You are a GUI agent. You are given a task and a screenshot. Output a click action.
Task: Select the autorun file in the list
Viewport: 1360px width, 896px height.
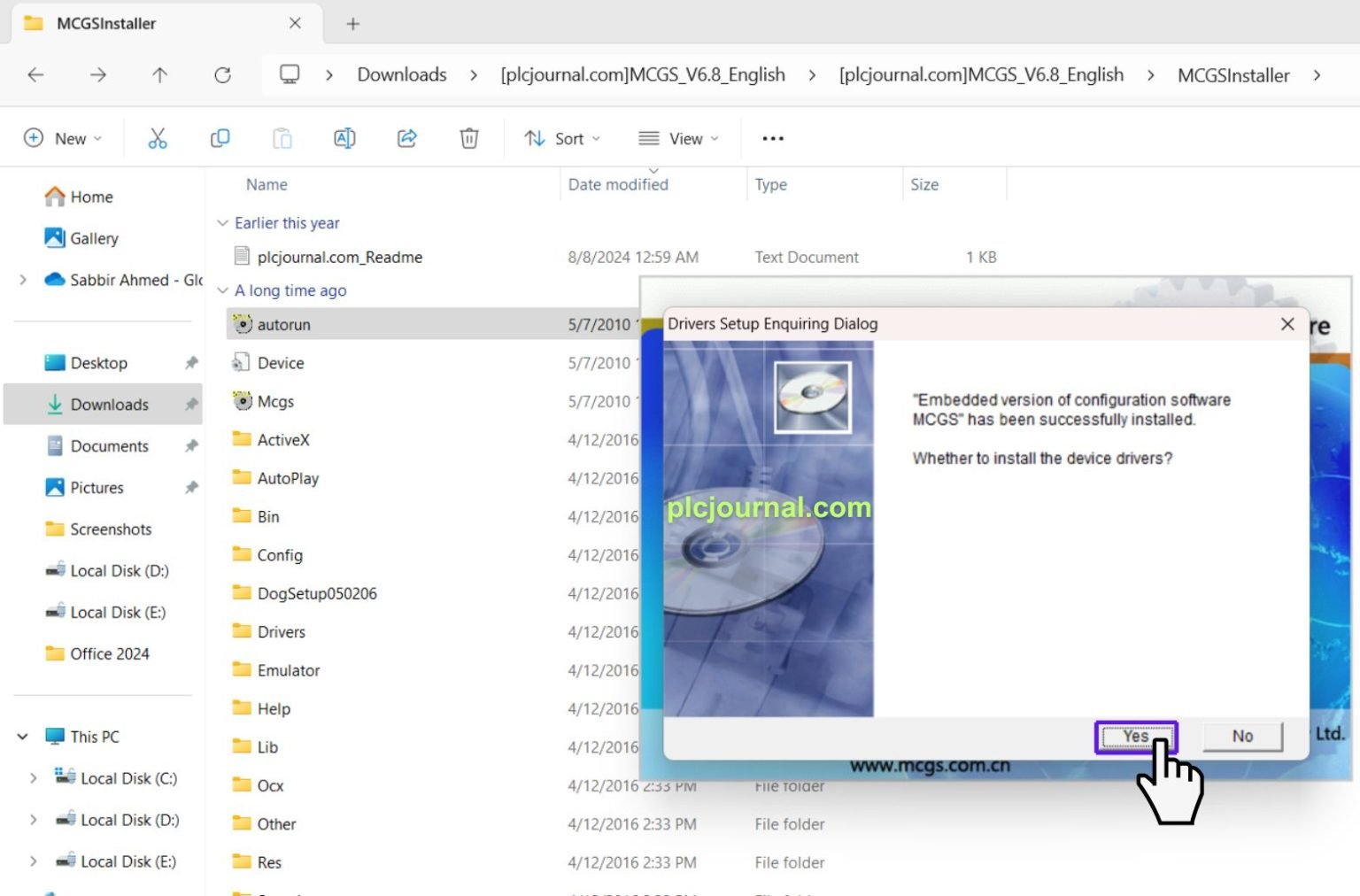[x=283, y=324]
